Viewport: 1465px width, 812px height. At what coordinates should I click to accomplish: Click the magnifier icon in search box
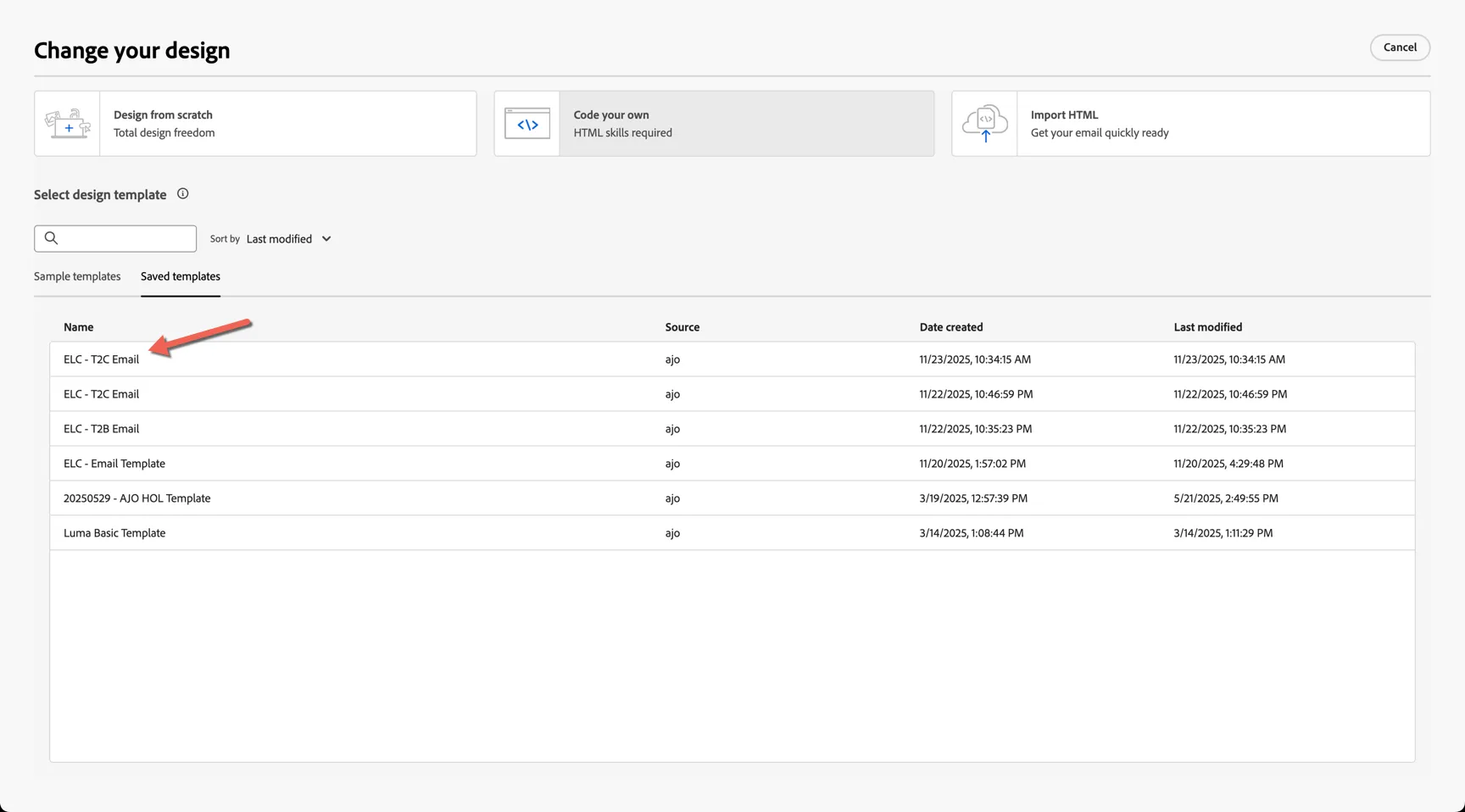point(51,238)
